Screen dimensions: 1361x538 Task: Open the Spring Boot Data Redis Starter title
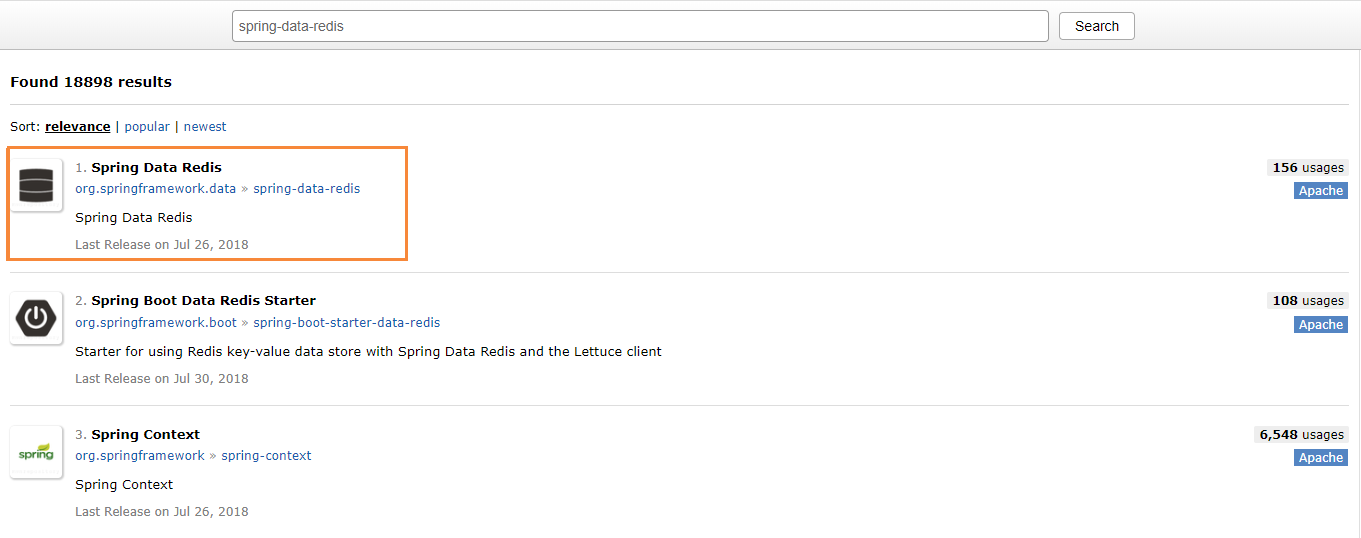[203, 300]
